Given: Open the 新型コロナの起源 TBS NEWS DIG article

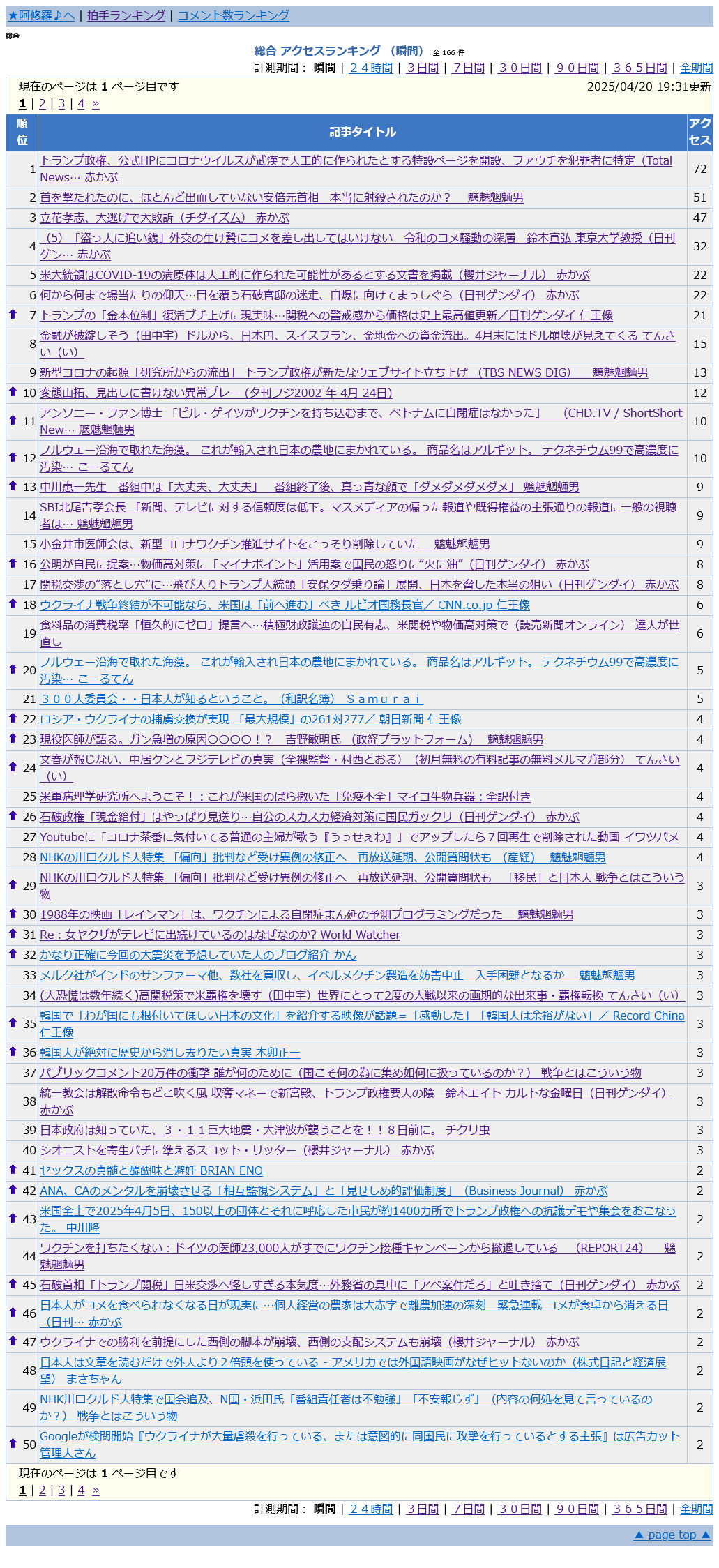Looking at the screenshot, I should 344,372.
